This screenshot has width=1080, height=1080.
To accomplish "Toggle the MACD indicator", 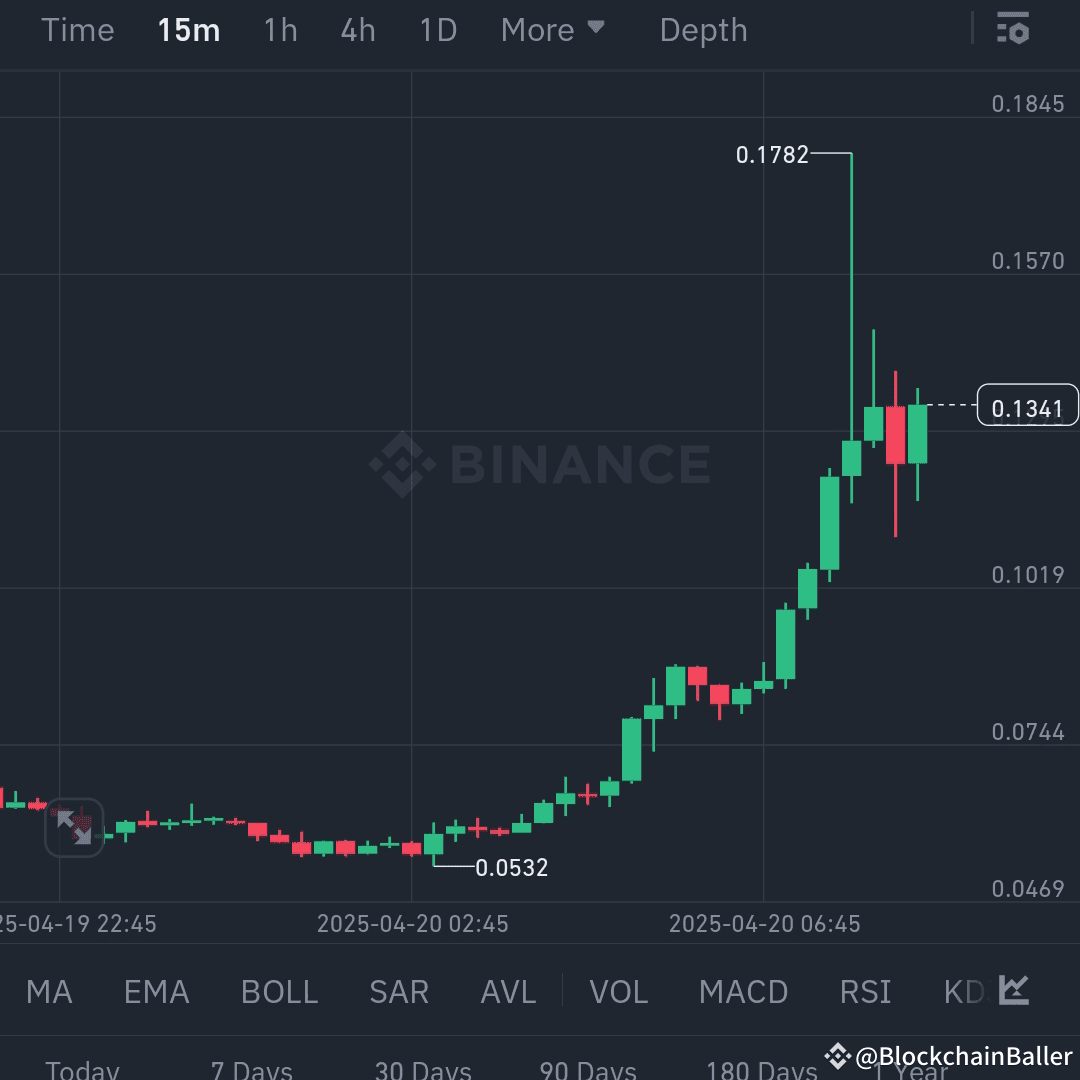I will tap(743, 991).
